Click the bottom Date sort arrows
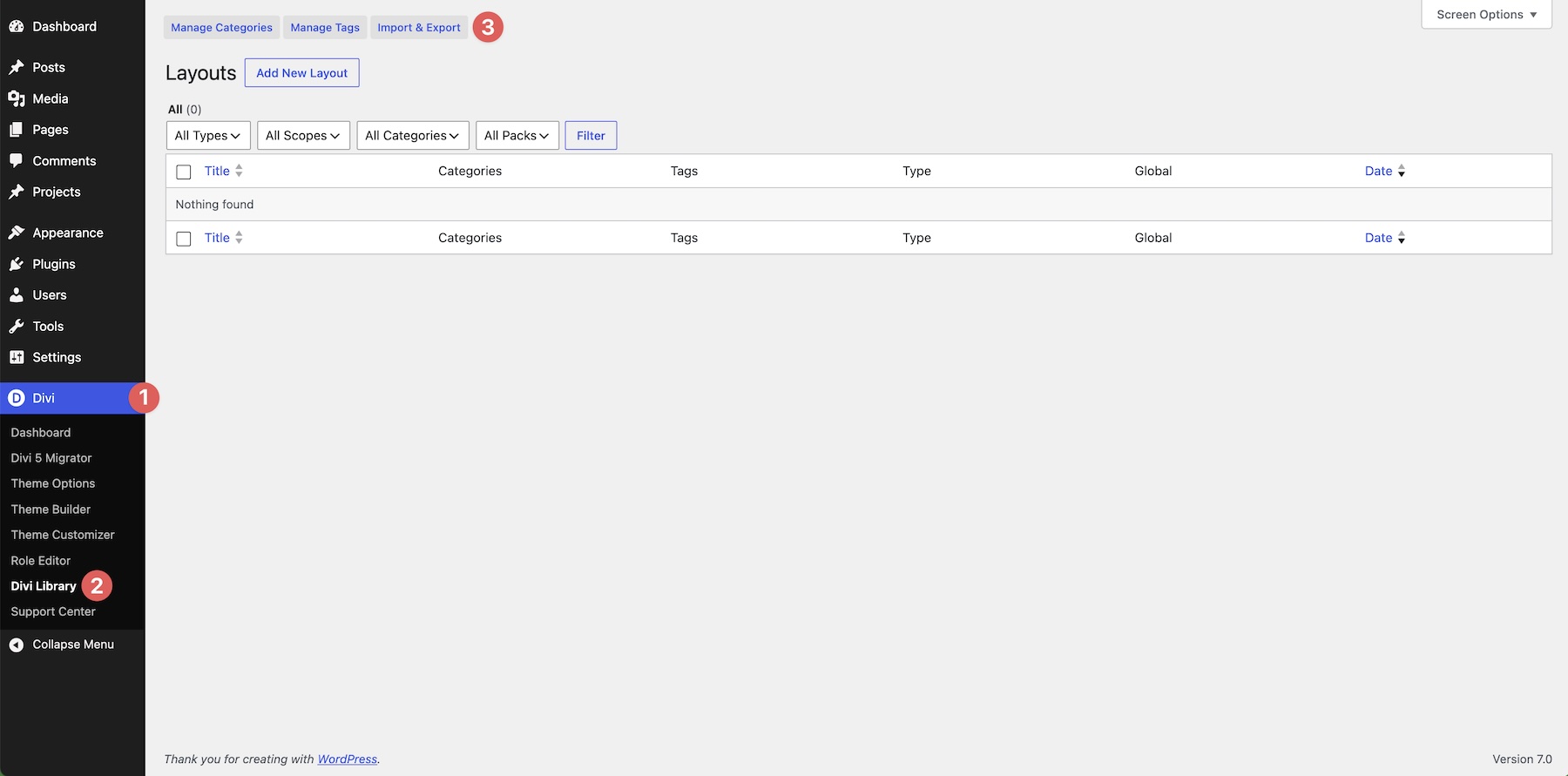The width and height of the screenshot is (1568, 776). coord(1402,238)
